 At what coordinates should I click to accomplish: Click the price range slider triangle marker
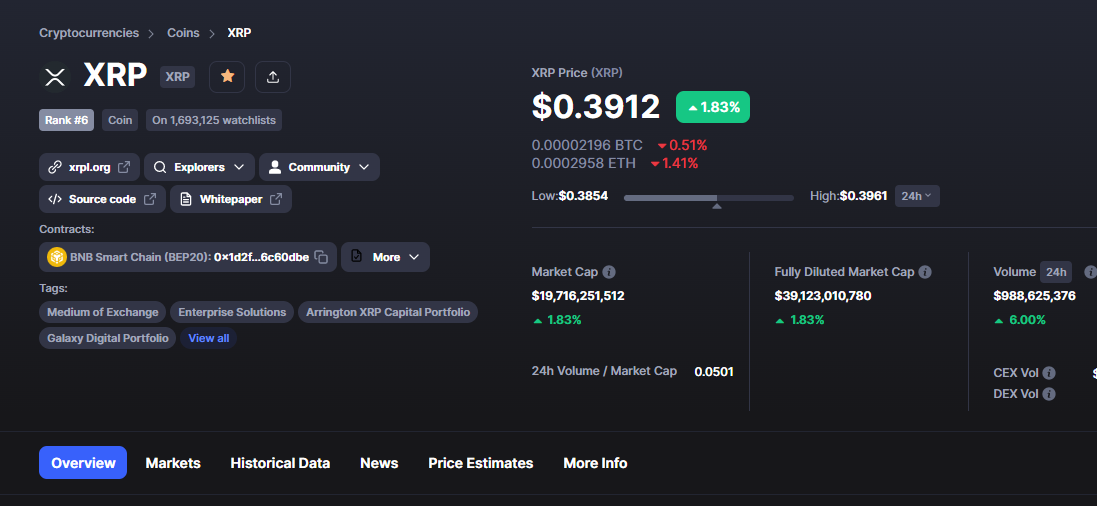[x=716, y=206]
